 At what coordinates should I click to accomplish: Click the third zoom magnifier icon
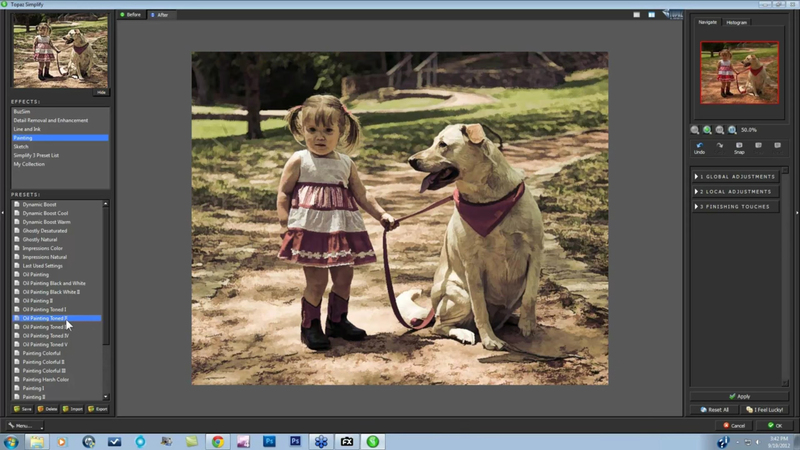pos(720,130)
